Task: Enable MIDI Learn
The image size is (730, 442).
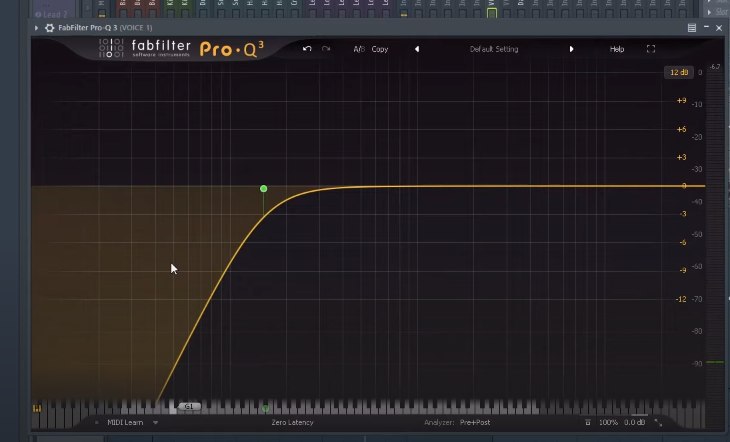Action: tap(125, 422)
